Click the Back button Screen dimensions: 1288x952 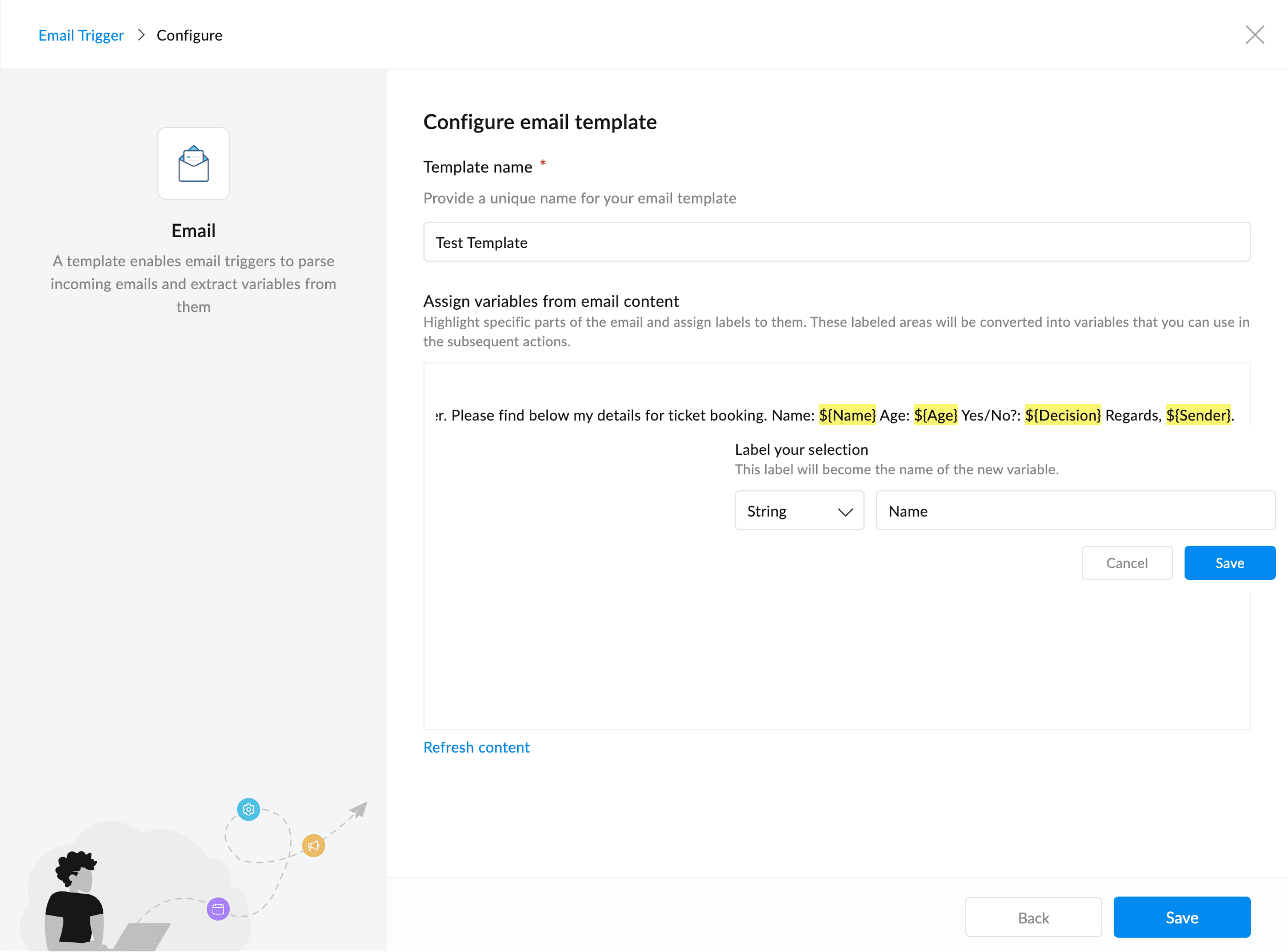[x=1033, y=917]
